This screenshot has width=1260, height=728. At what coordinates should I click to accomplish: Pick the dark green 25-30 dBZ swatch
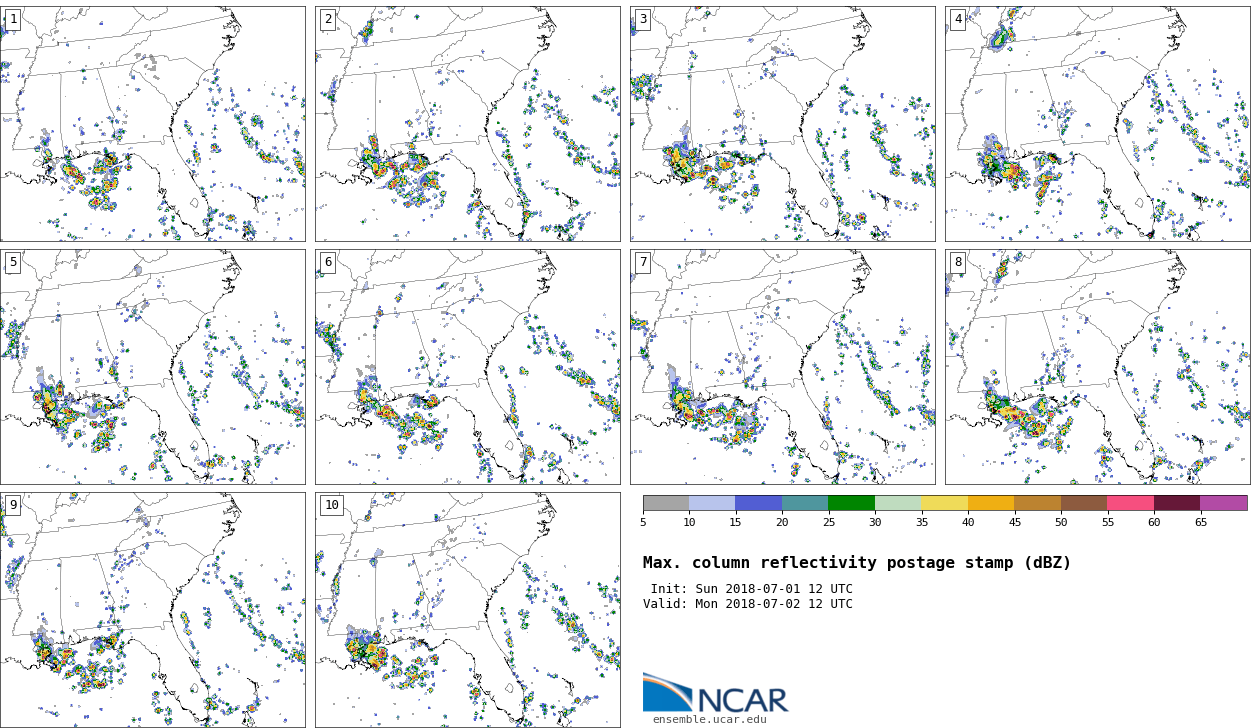point(851,503)
